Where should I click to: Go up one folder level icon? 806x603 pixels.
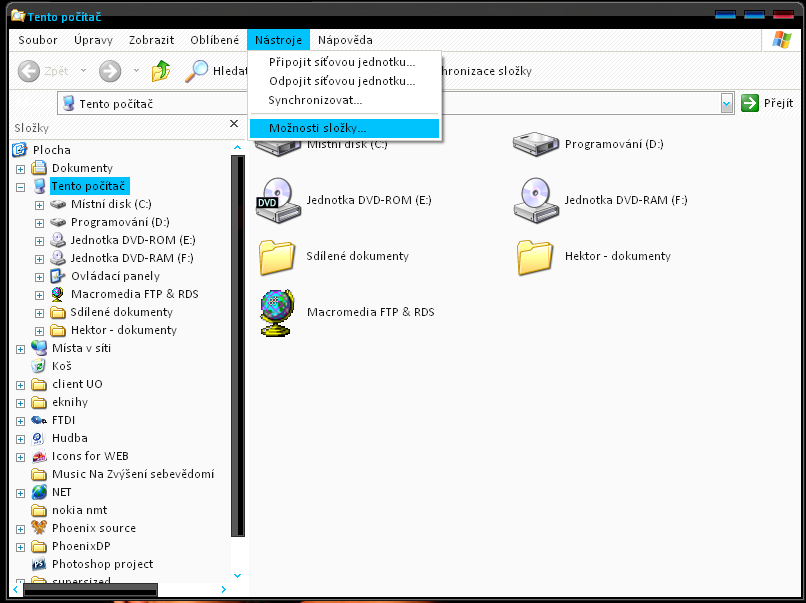point(161,71)
